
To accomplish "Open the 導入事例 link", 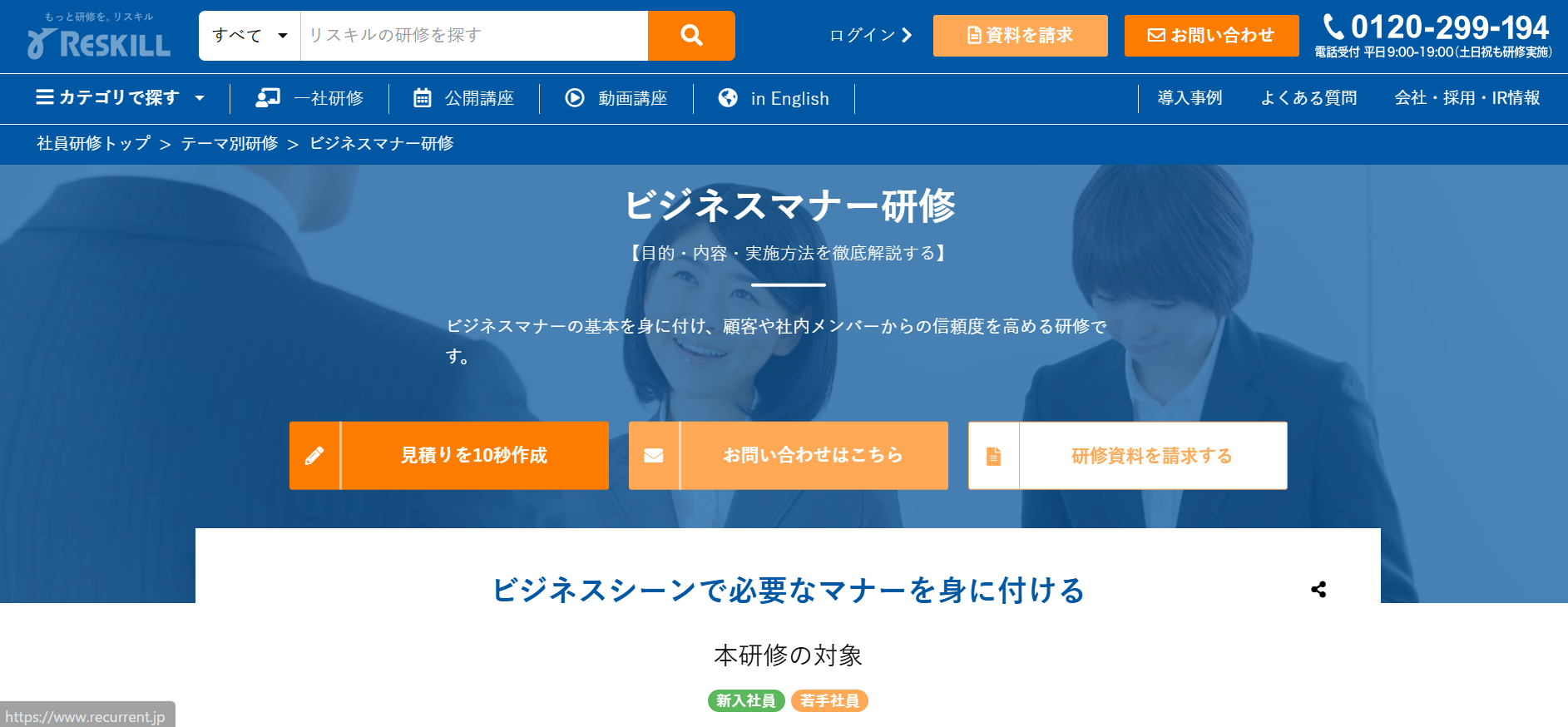I will 1190,98.
